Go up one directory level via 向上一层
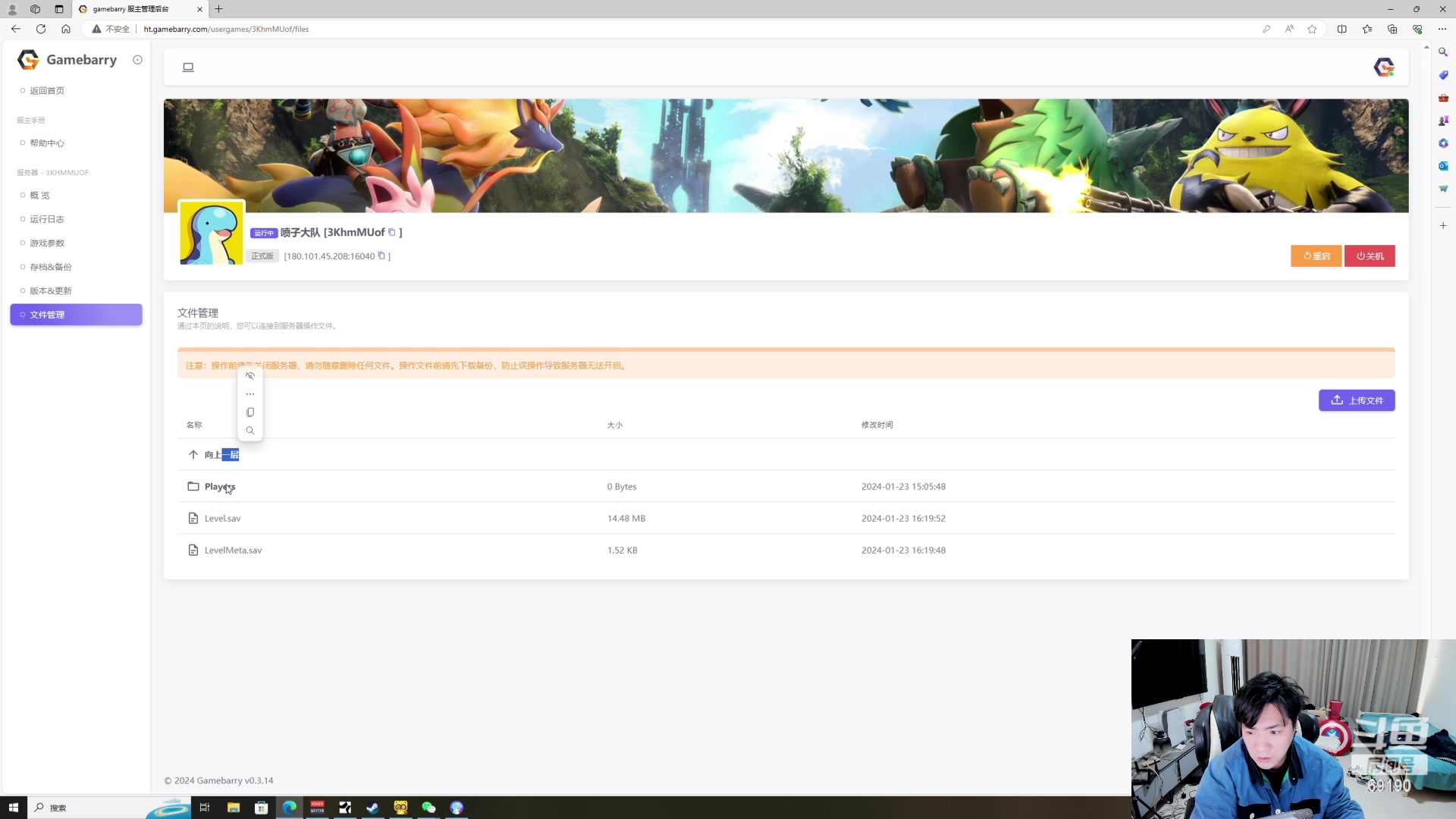This screenshot has height=819, width=1456. pyautogui.click(x=221, y=455)
